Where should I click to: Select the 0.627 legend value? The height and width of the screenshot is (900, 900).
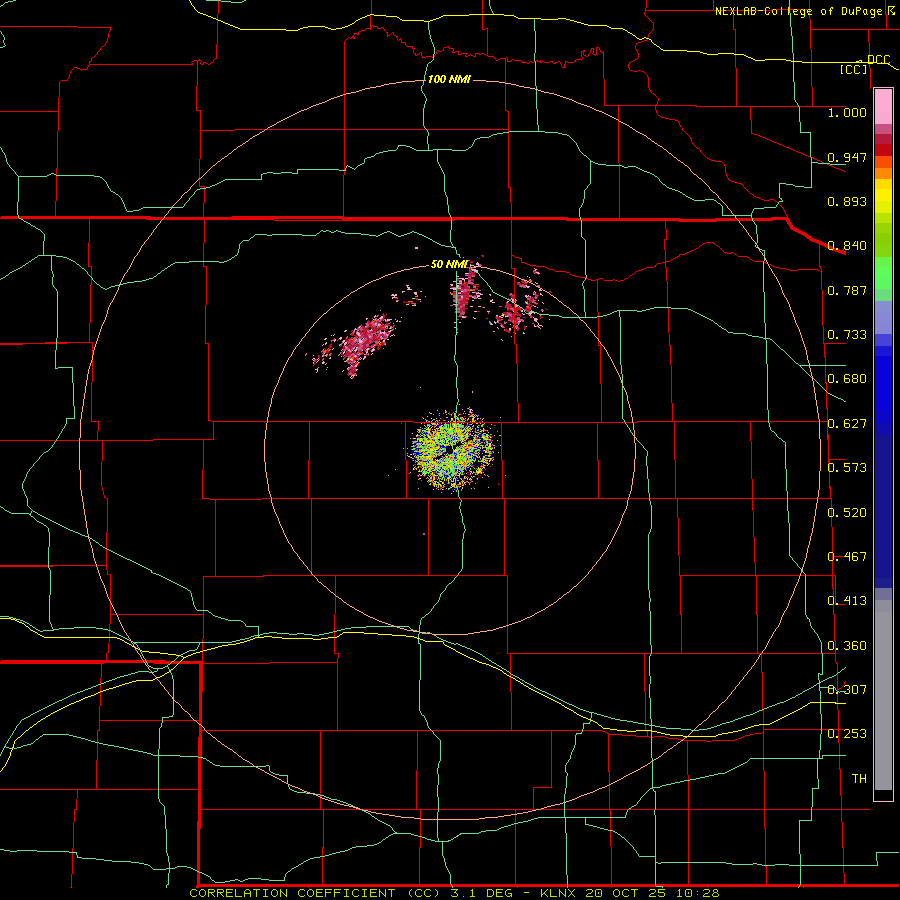(x=847, y=424)
